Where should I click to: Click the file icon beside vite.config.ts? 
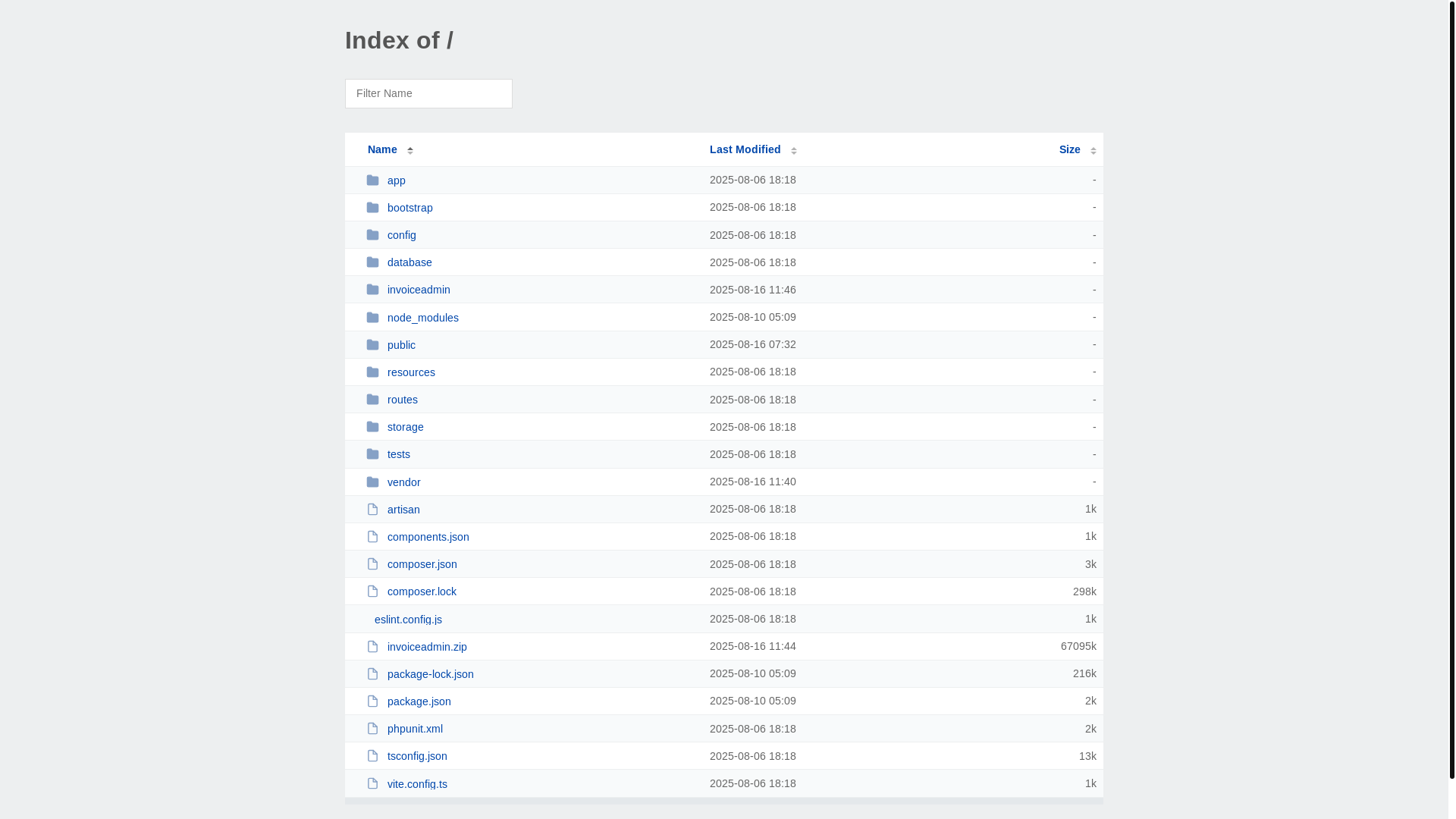coord(372,784)
